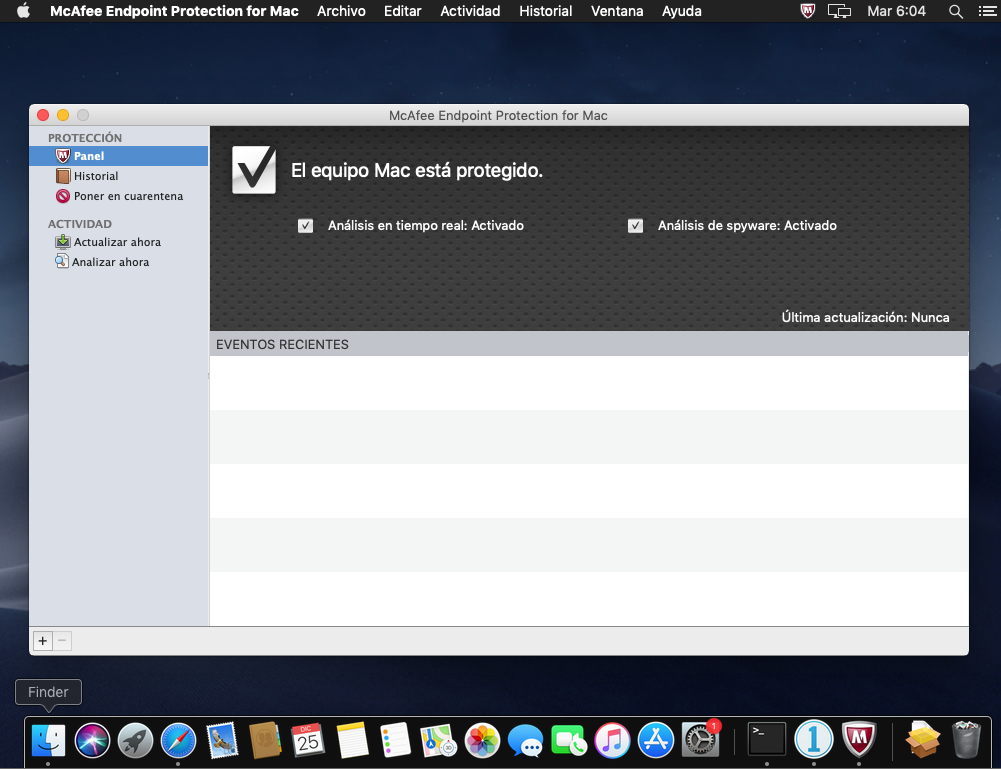Open the McAfee Endpoint Protection app menu

(174, 11)
